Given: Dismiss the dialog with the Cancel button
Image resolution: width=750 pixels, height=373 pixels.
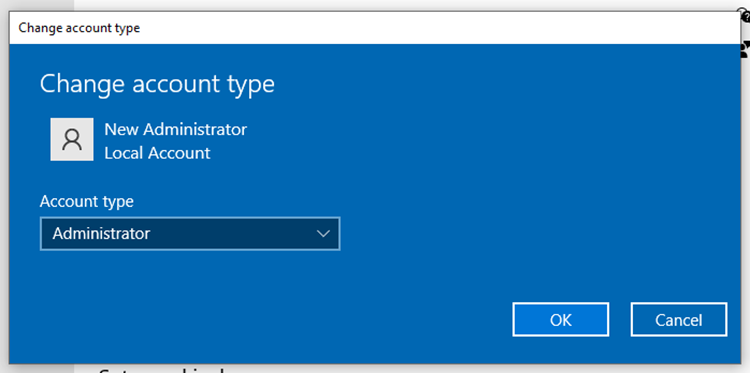Looking at the screenshot, I should [679, 319].
